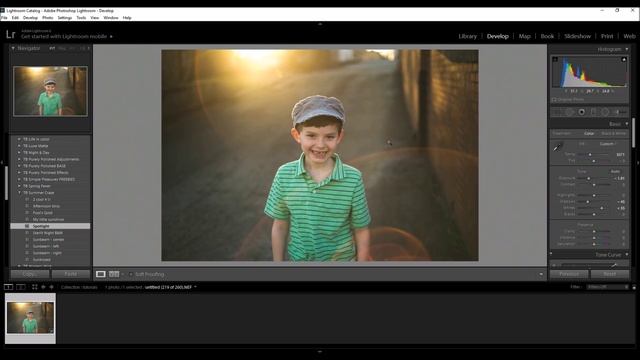Click the Previous button
The height and width of the screenshot is (360, 640).
coord(569,274)
